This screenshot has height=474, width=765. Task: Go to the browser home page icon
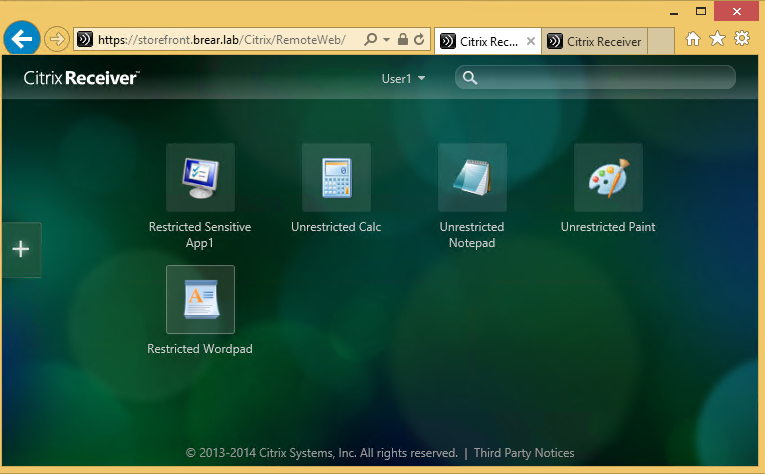[693, 39]
